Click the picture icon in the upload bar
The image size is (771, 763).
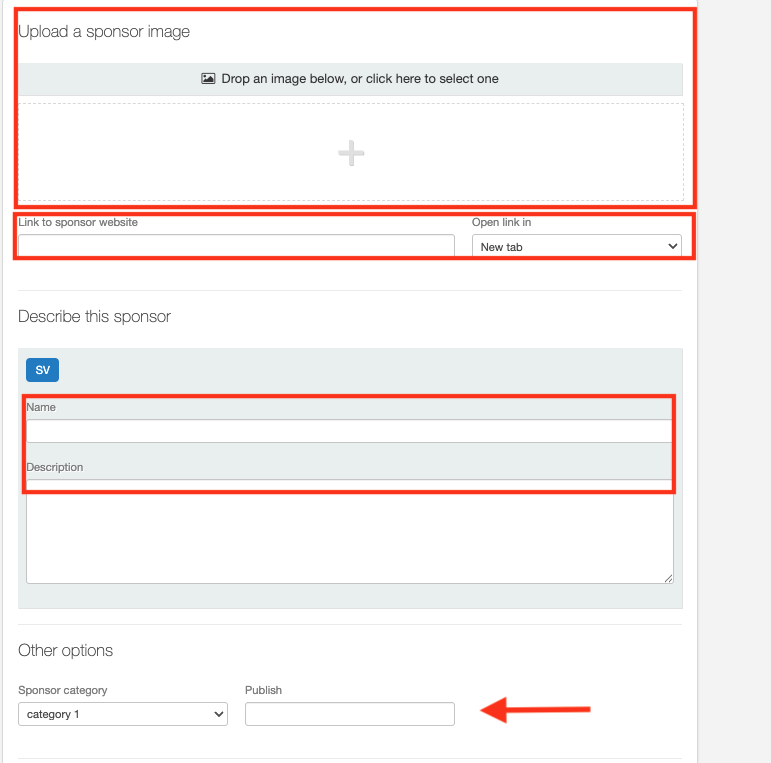[x=208, y=79]
